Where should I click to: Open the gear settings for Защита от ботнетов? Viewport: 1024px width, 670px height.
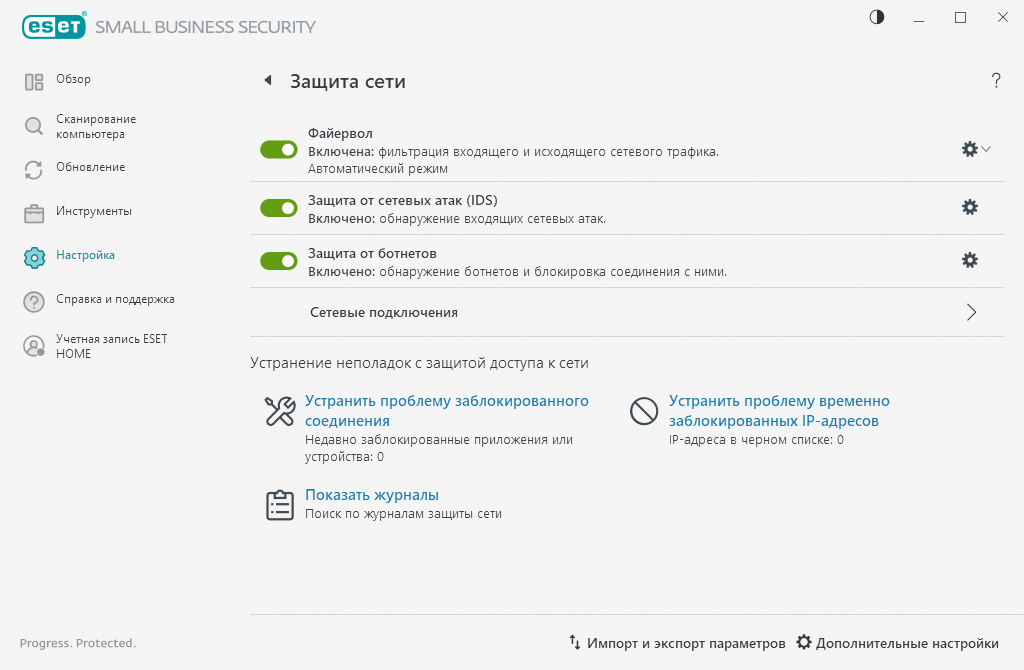pyautogui.click(x=969, y=260)
